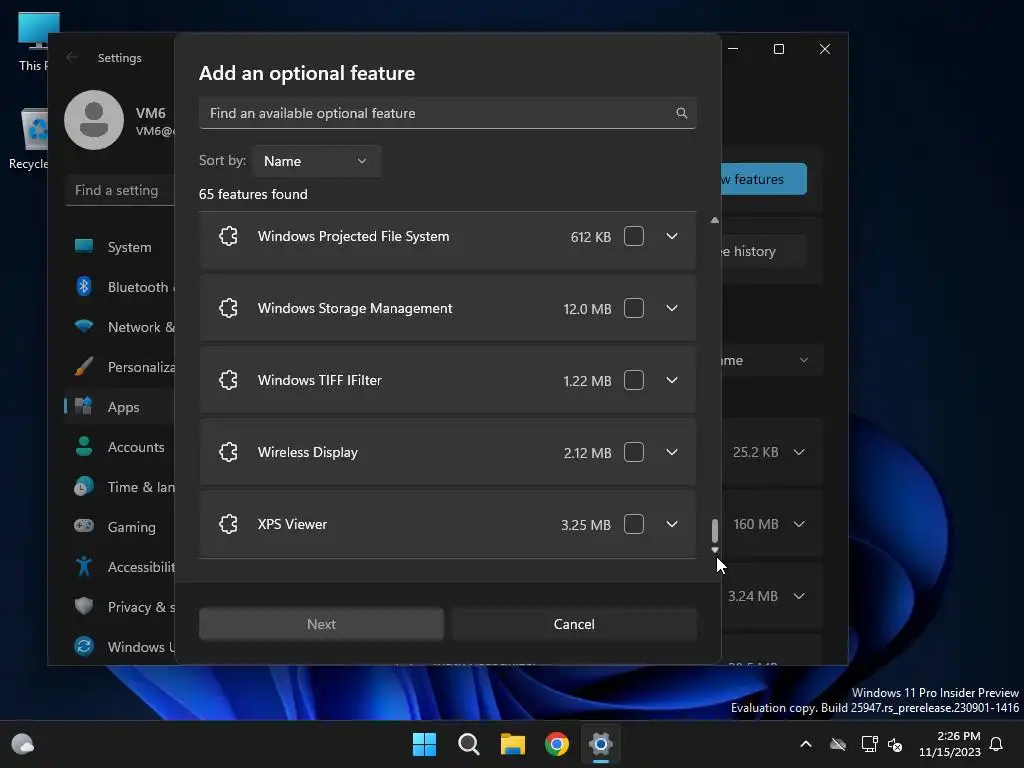Click the Windows TIFF IFilter puzzle icon
Viewport: 1024px width, 768px height.
(228, 380)
